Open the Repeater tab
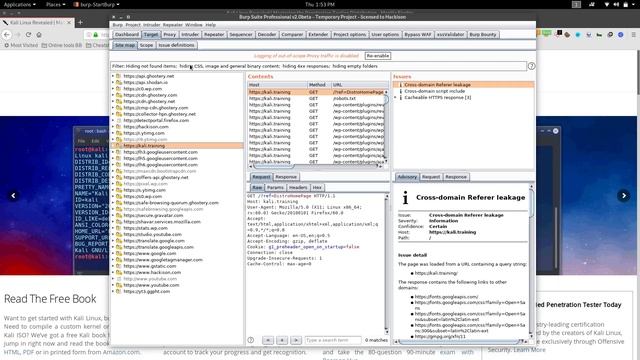The height and width of the screenshot is (360, 640). pos(214,35)
